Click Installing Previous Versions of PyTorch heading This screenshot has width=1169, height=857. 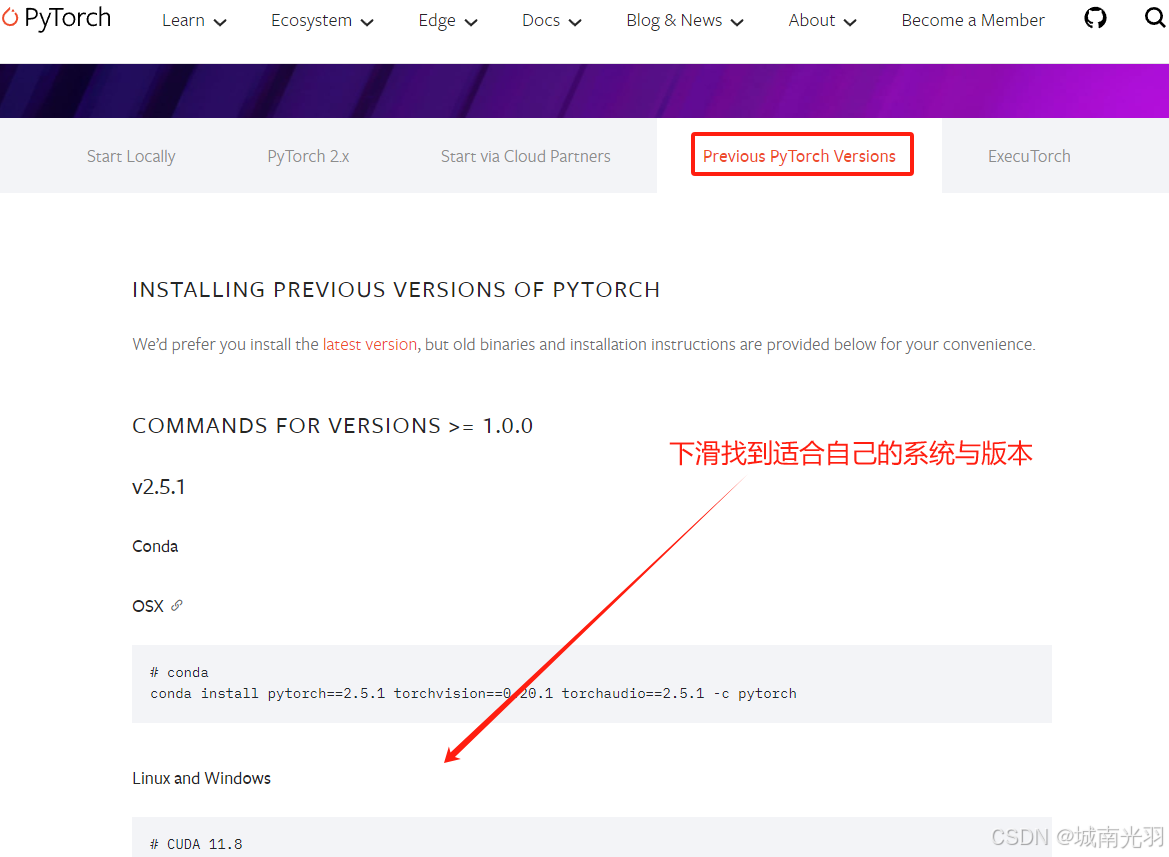coord(396,289)
